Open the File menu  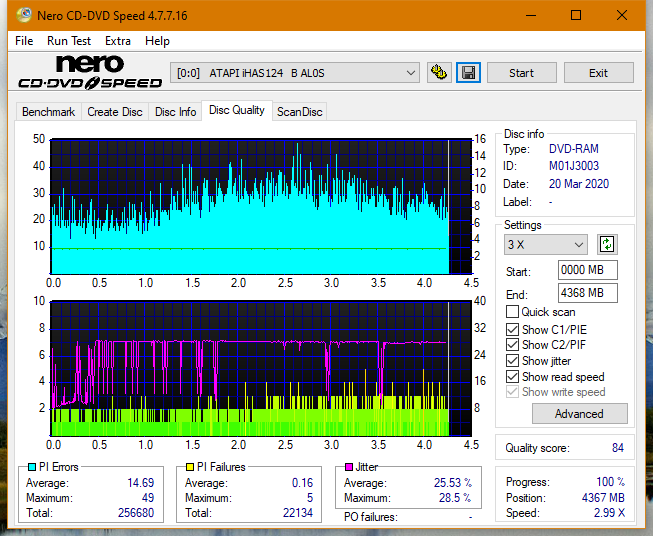[x=24, y=41]
